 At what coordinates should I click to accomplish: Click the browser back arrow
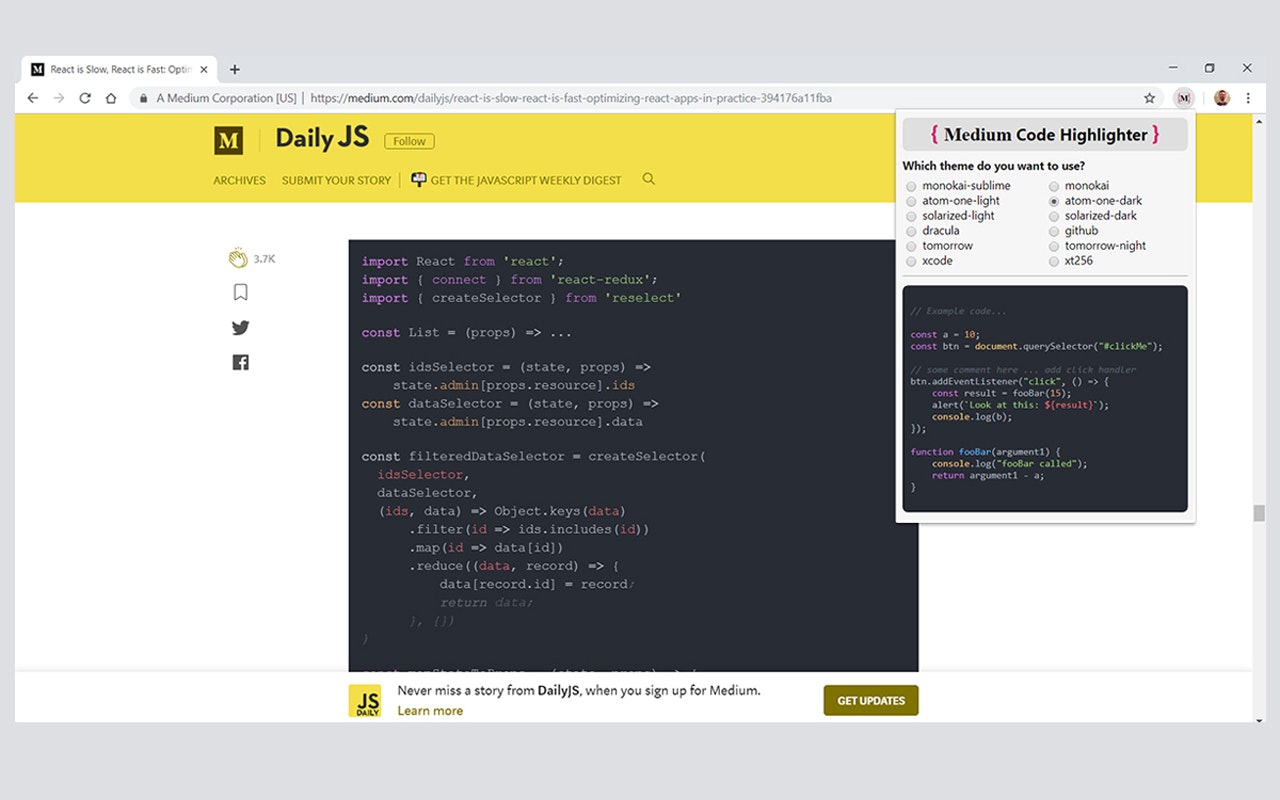pos(33,97)
